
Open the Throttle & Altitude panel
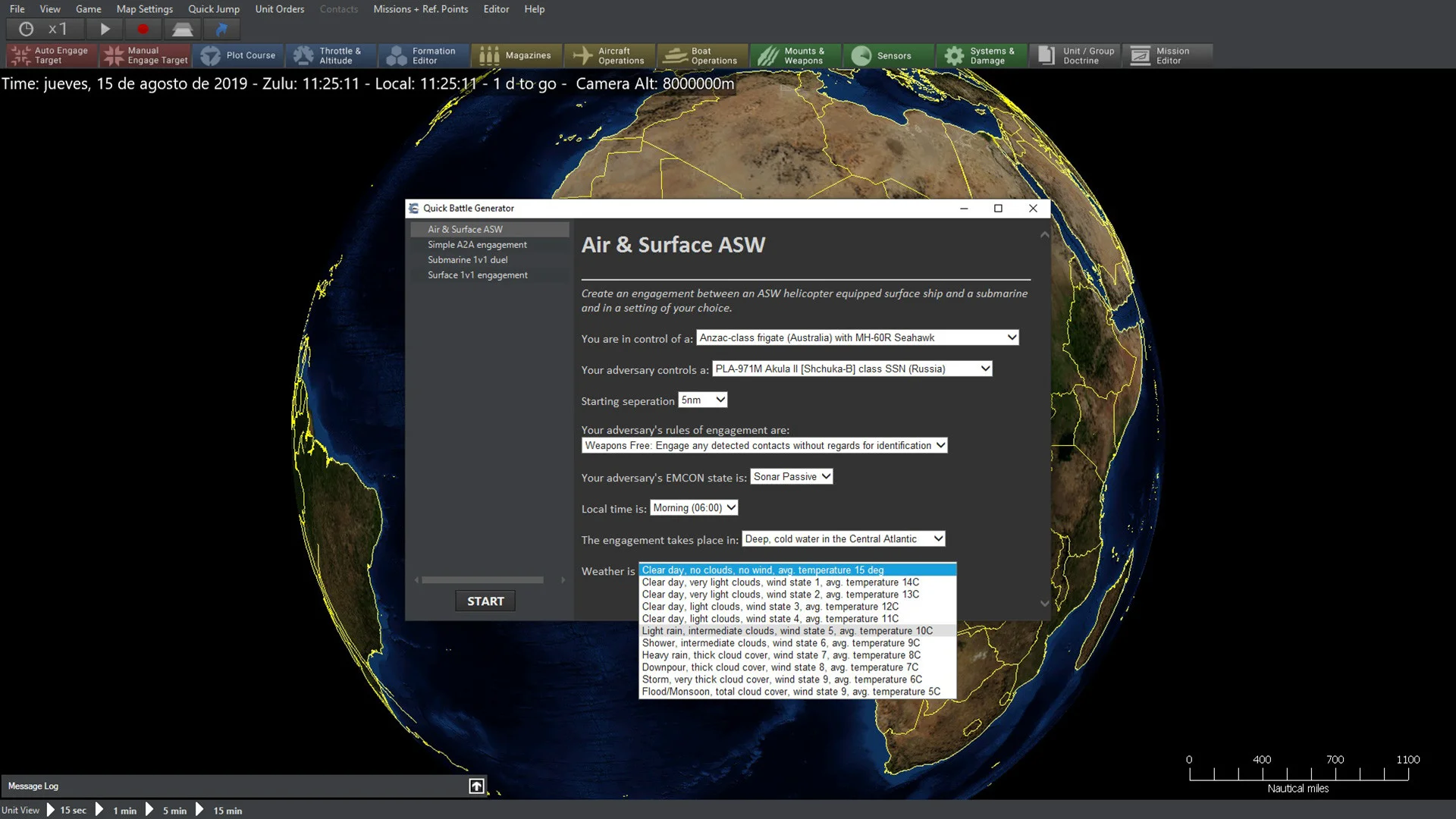point(331,55)
